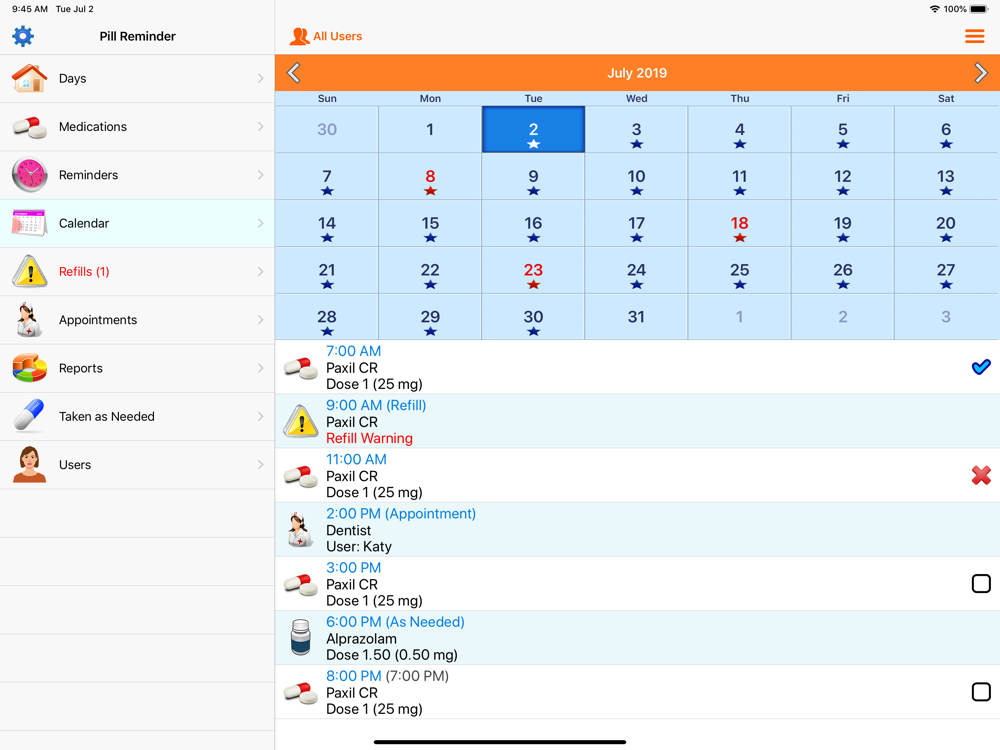Image resolution: width=1000 pixels, height=750 pixels.
Task: Open the Reminders menu item
Action: (137, 175)
